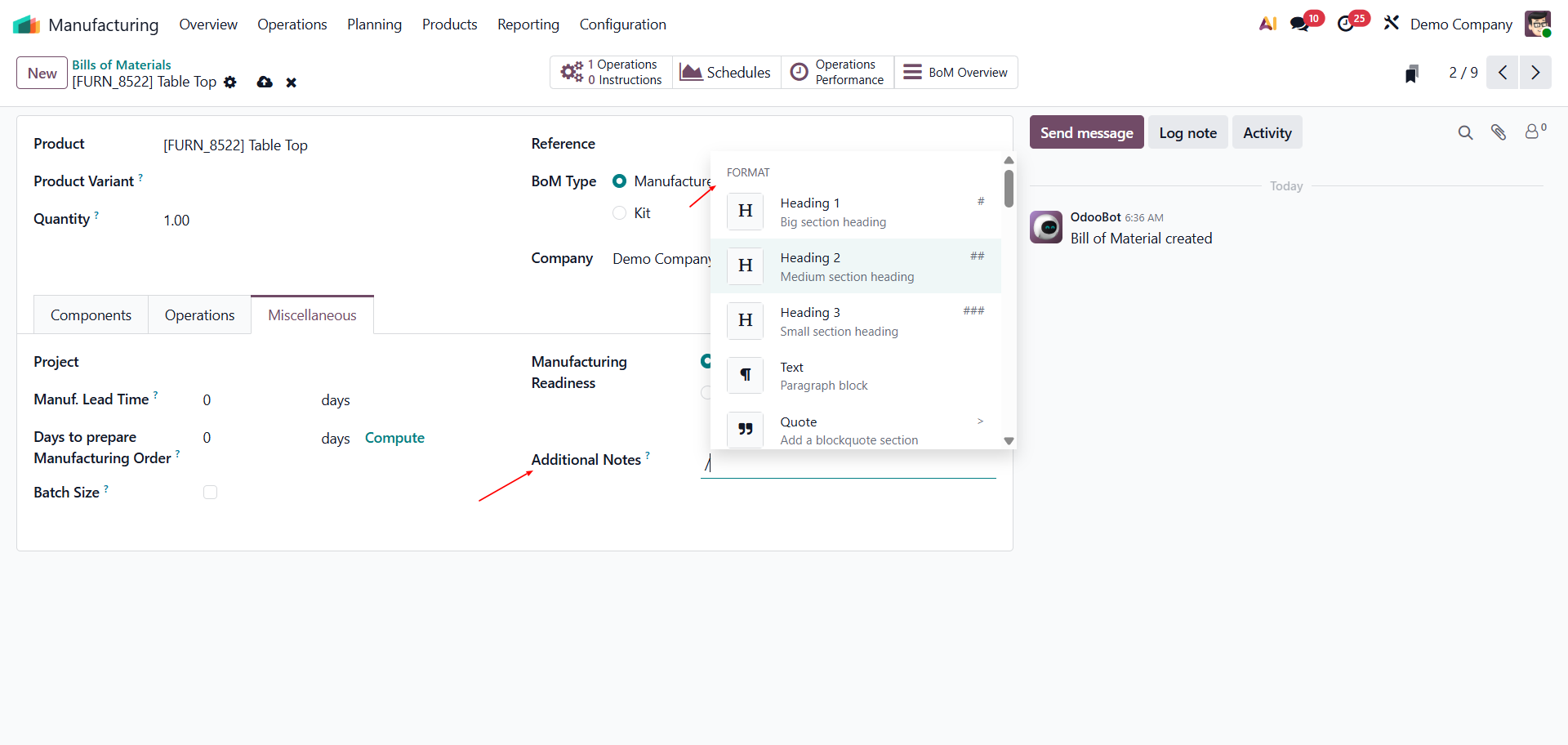Image resolution: width=1568 pixels, height=745 pixels.
Task: Toggle the Batch Size checkbox
Action: click(x=211, y=493)
